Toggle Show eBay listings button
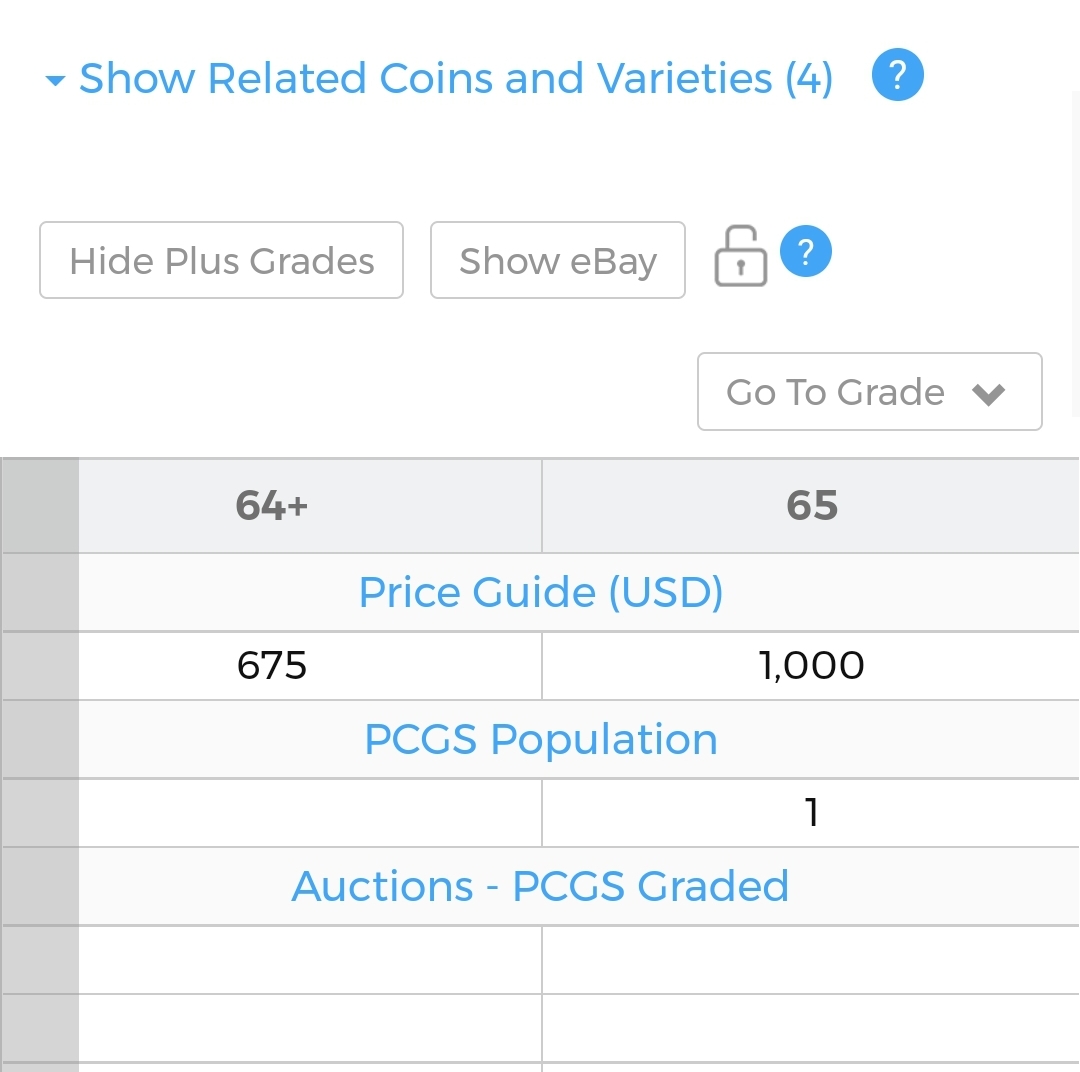 (x=557, y=260)
